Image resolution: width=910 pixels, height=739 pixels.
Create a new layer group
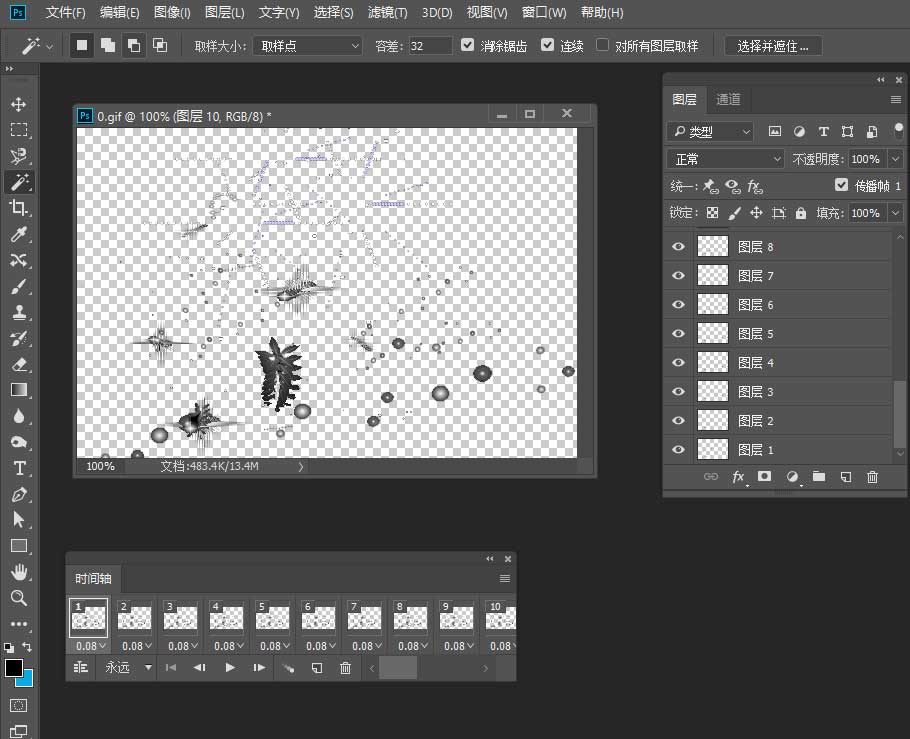(819, 477)
